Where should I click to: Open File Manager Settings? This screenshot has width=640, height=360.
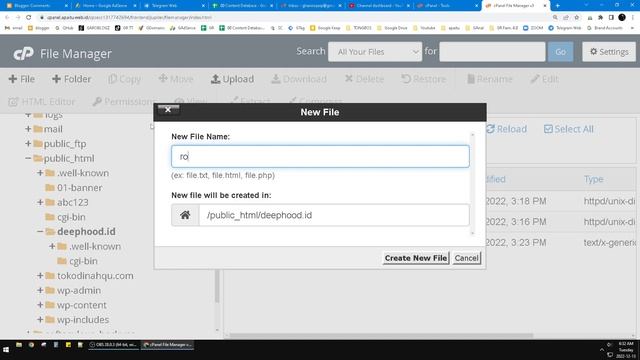(x=609, y=52)
